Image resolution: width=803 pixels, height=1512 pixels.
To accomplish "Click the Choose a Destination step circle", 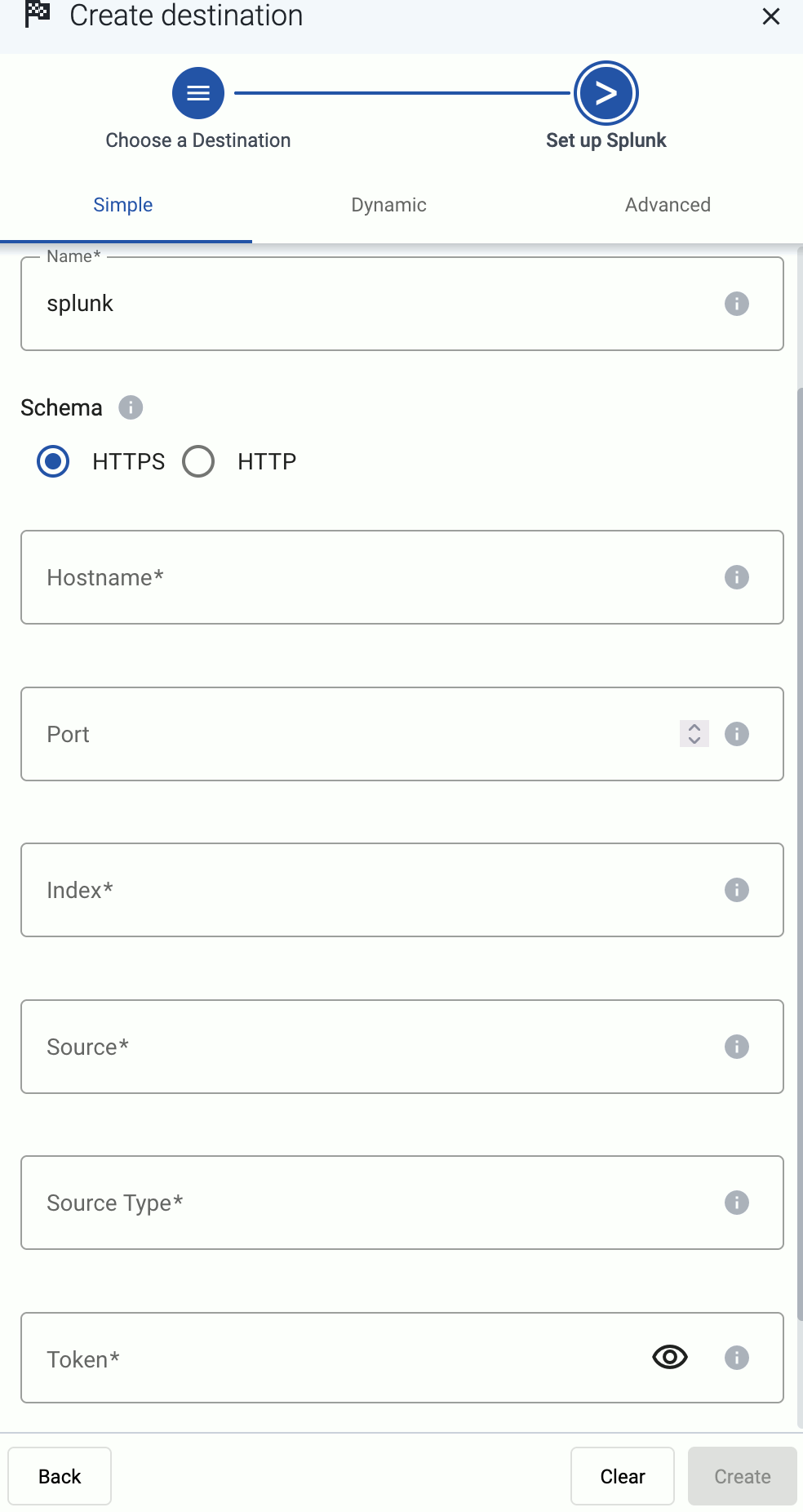I will [198, 93].
